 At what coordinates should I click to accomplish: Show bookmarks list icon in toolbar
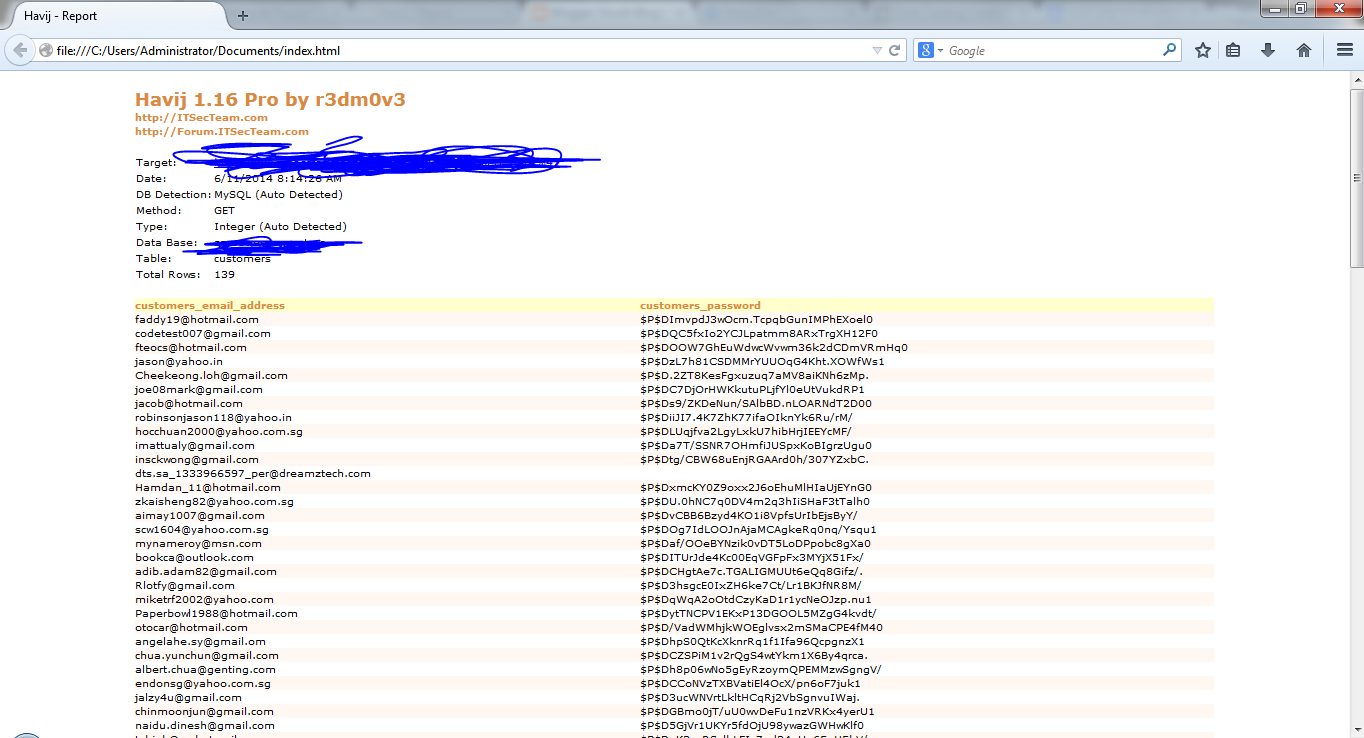[x=1234, y=50]
